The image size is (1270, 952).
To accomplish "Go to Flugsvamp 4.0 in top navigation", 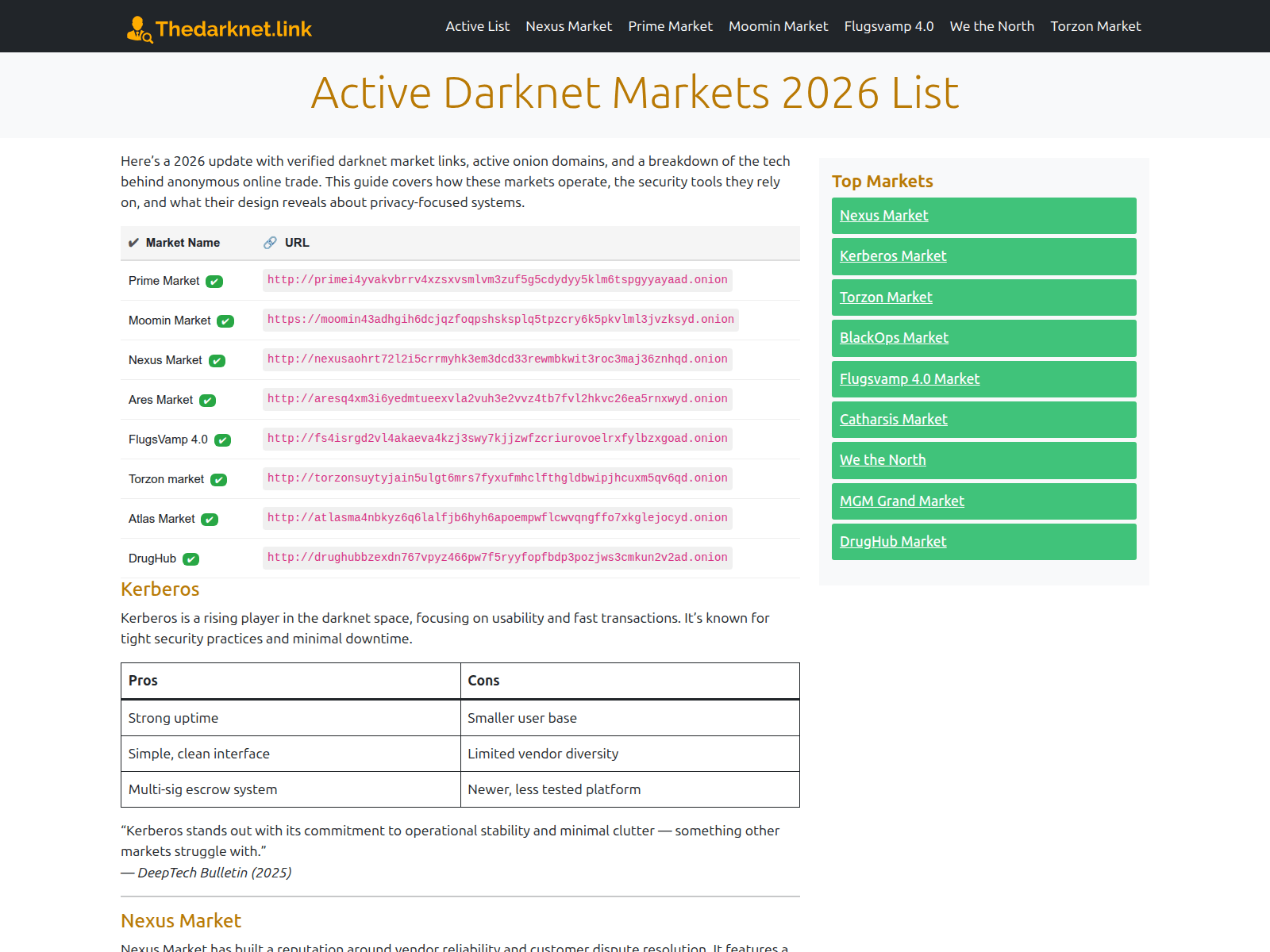I will [x=888, y=26].
